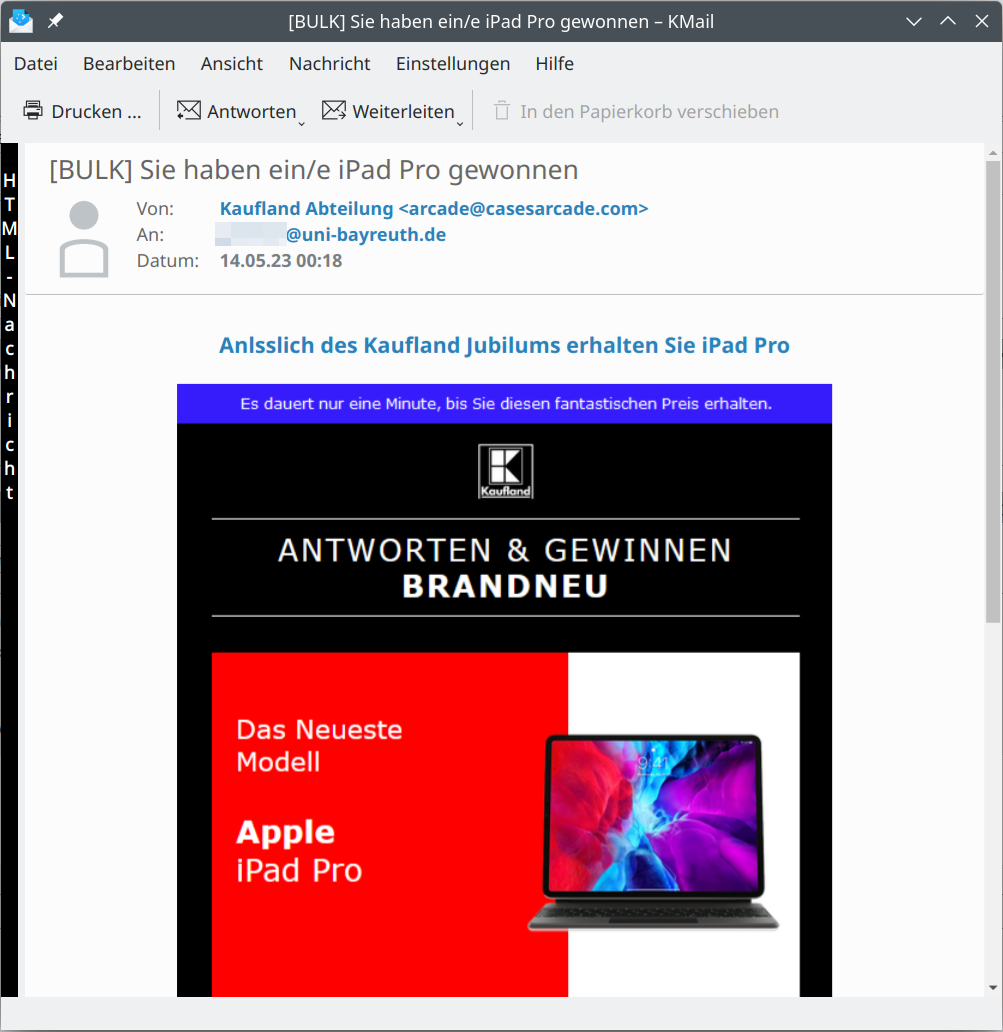The width and height of the screenshot is (1003, 1032).
Task: Open the Nachricht menu
Action: (x=329, y=64)
